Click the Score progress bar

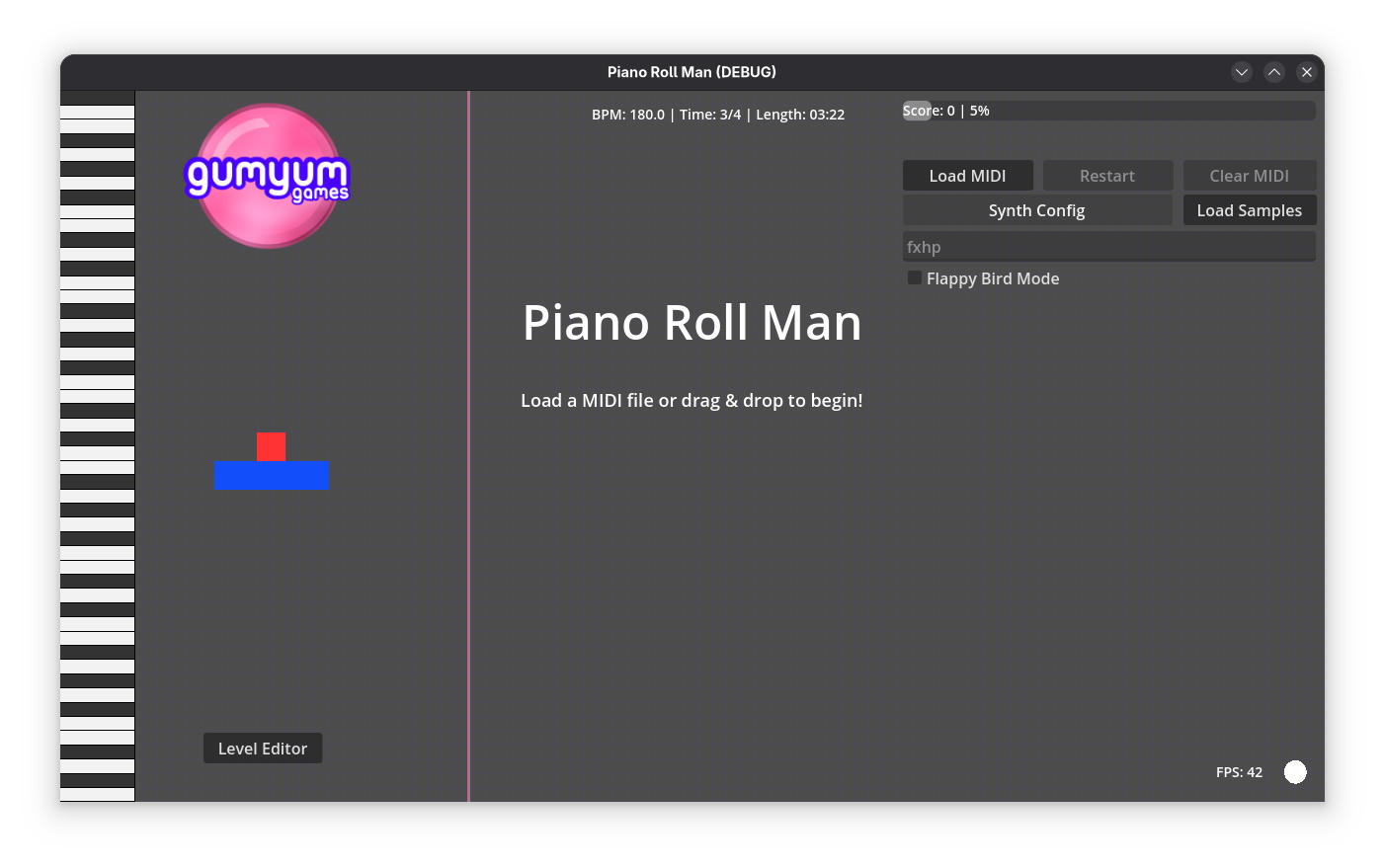coord(1108,111)
